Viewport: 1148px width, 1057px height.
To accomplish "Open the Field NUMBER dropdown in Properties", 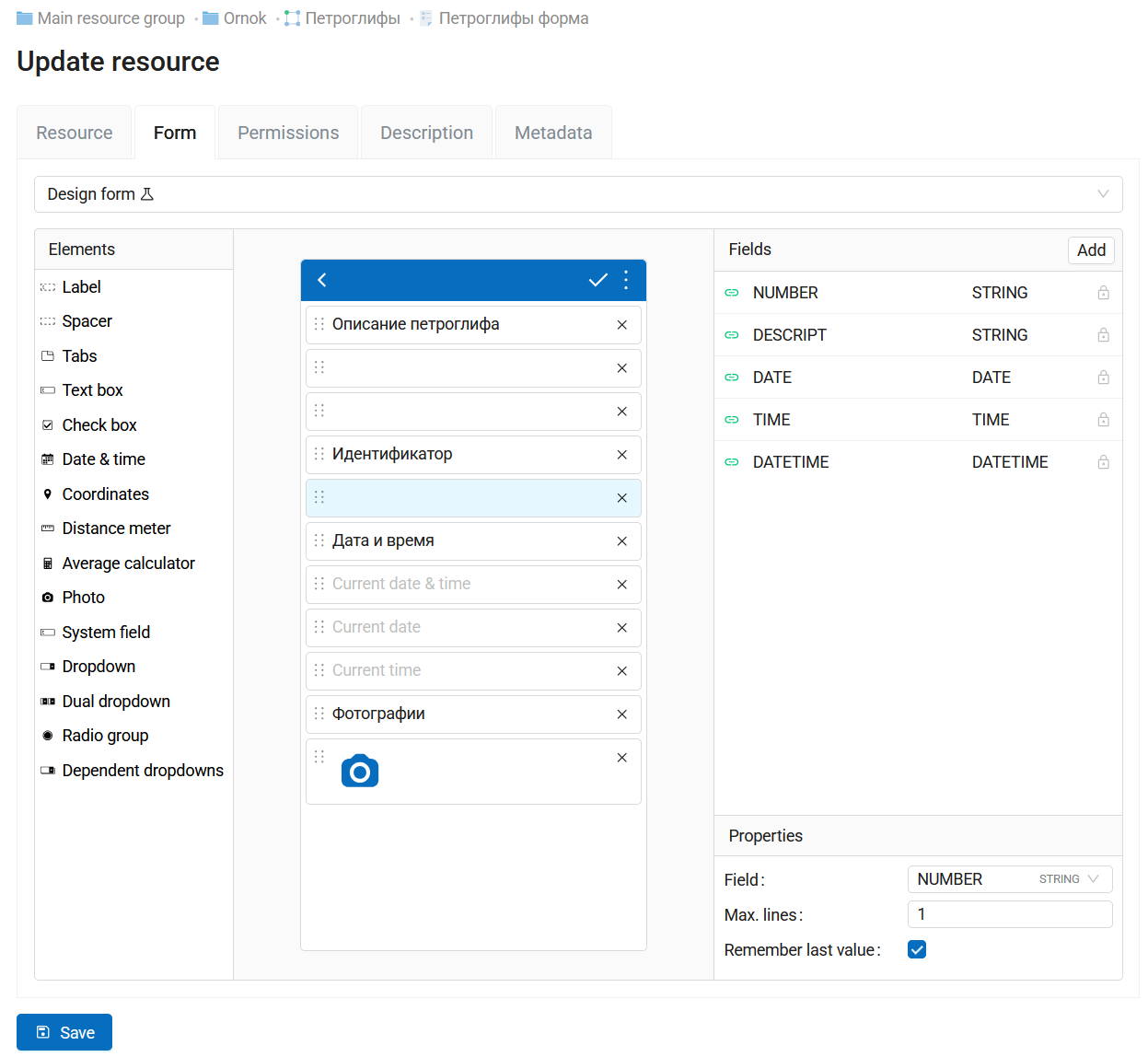I will click(1010, 879).
